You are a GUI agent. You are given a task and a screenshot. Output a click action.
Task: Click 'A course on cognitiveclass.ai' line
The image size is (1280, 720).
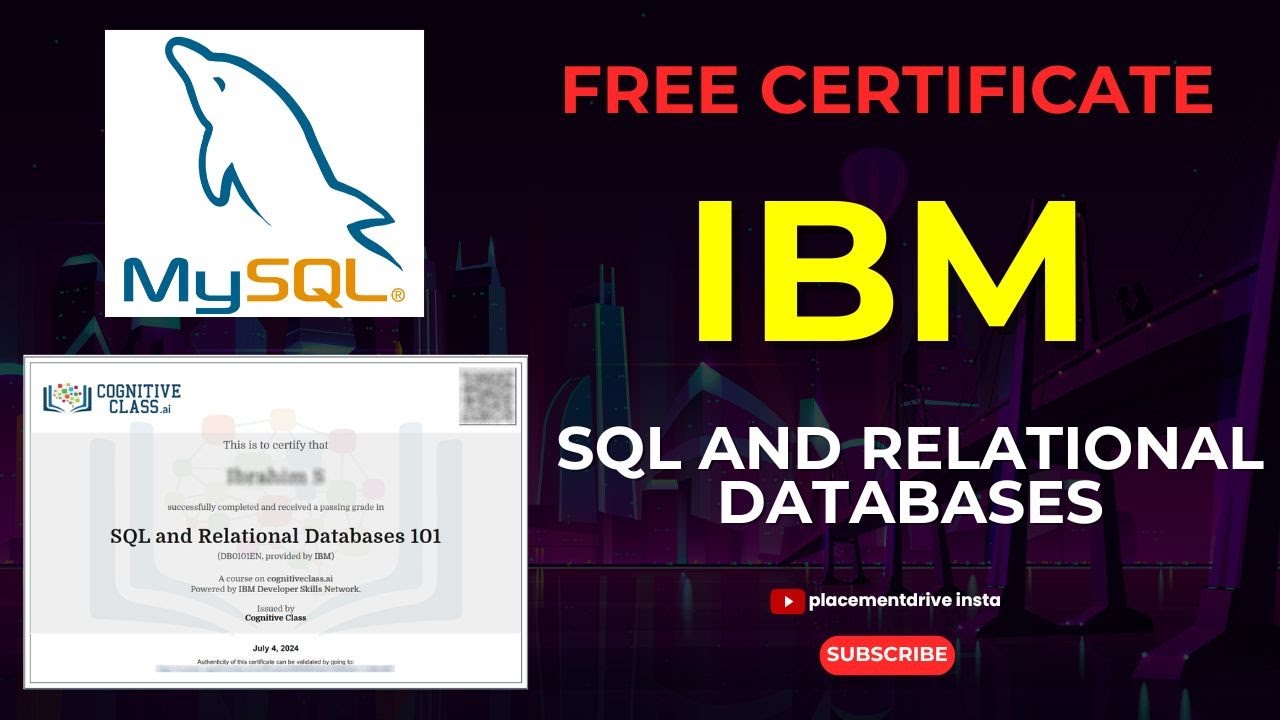pos(276,579)
